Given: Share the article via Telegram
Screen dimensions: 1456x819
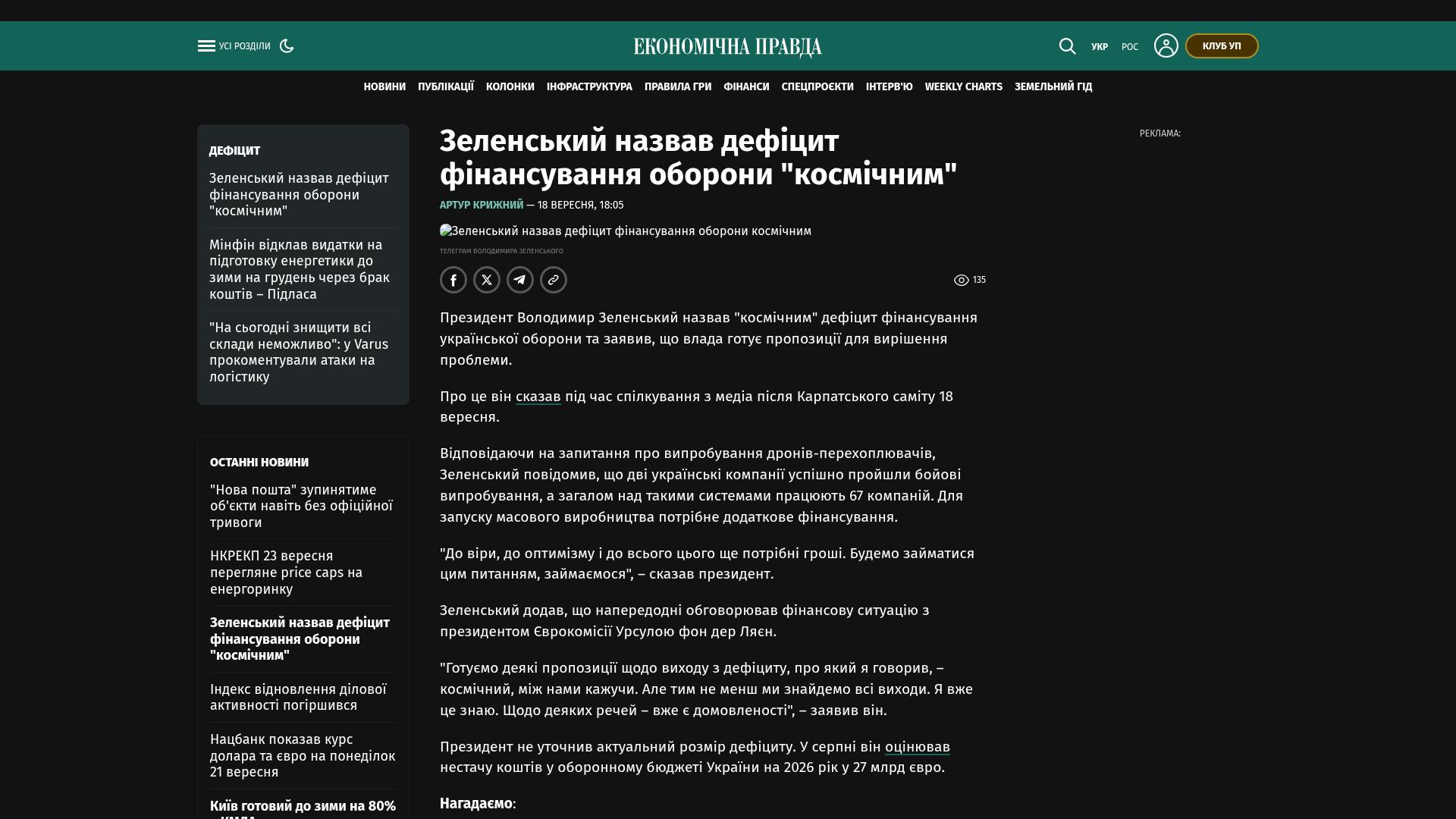Looking at the screenshot, I should pos(520,280).
